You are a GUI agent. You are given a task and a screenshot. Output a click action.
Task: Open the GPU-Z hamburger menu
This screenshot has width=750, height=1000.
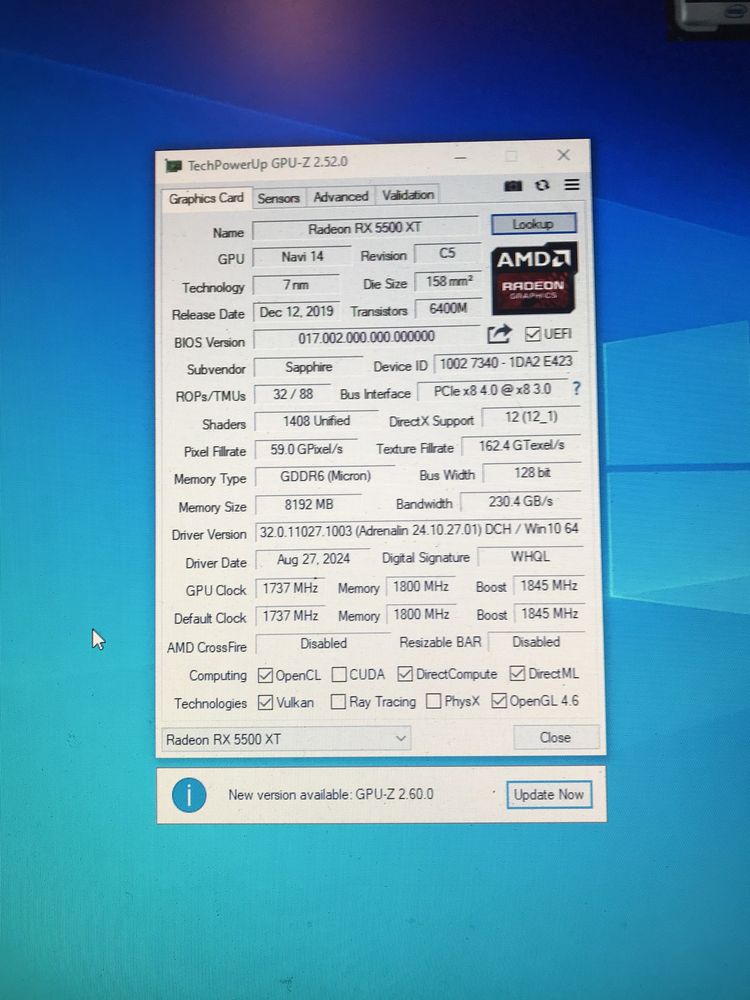coord(572,184)
